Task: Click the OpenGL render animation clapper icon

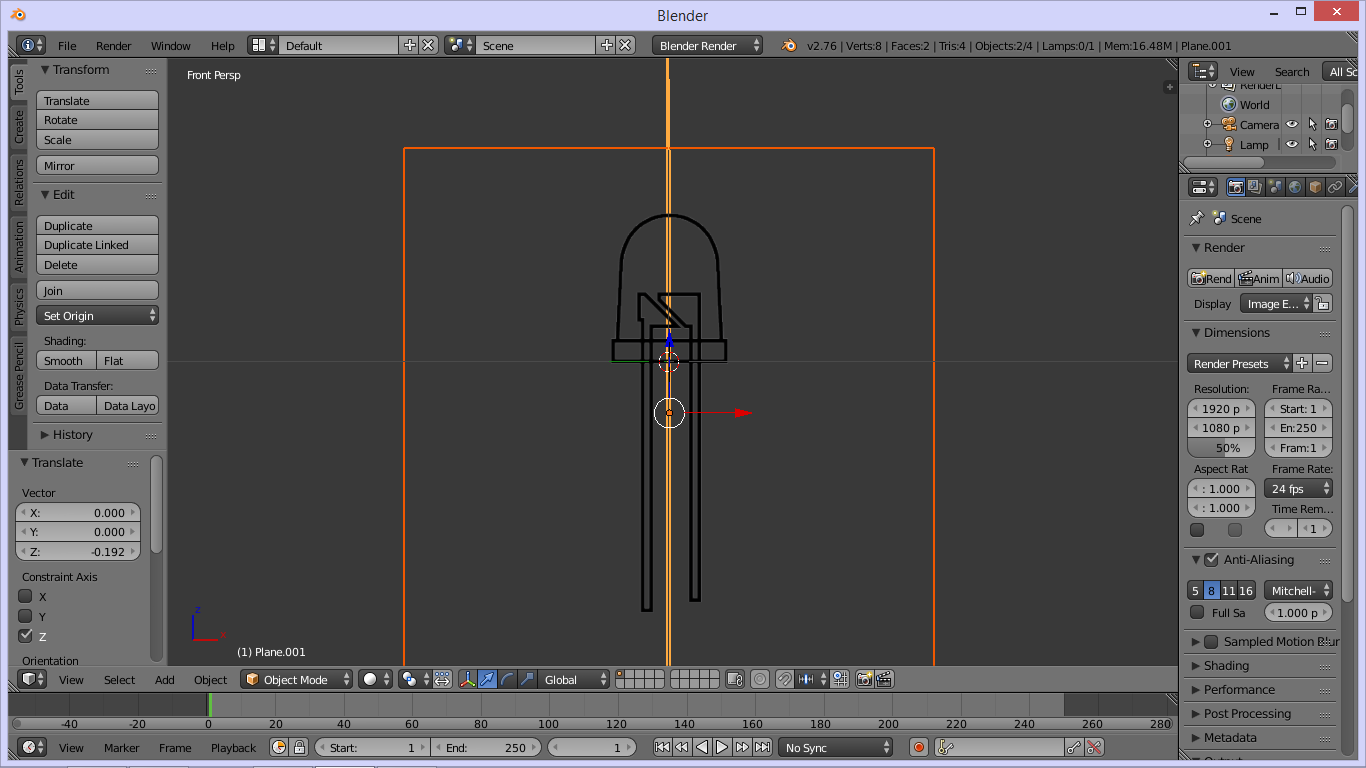Action: click(x=884, y=679)
